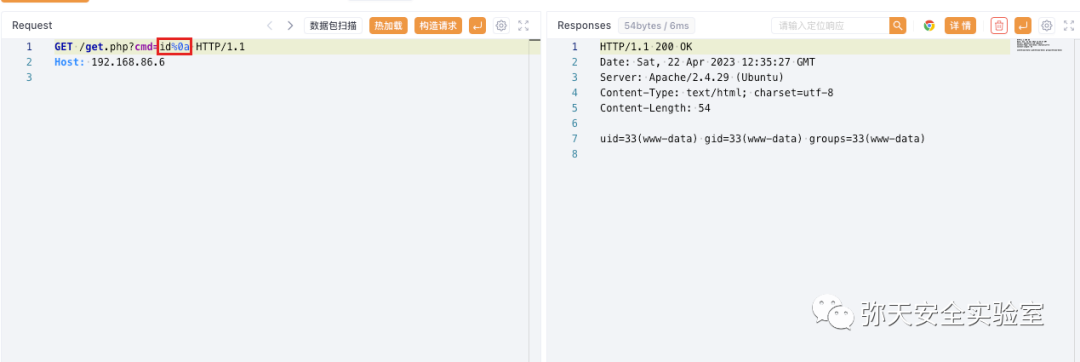Click the 热加载 button
Screen dimensions: 1080x362
pyautogui.click(x=388, y=25)
